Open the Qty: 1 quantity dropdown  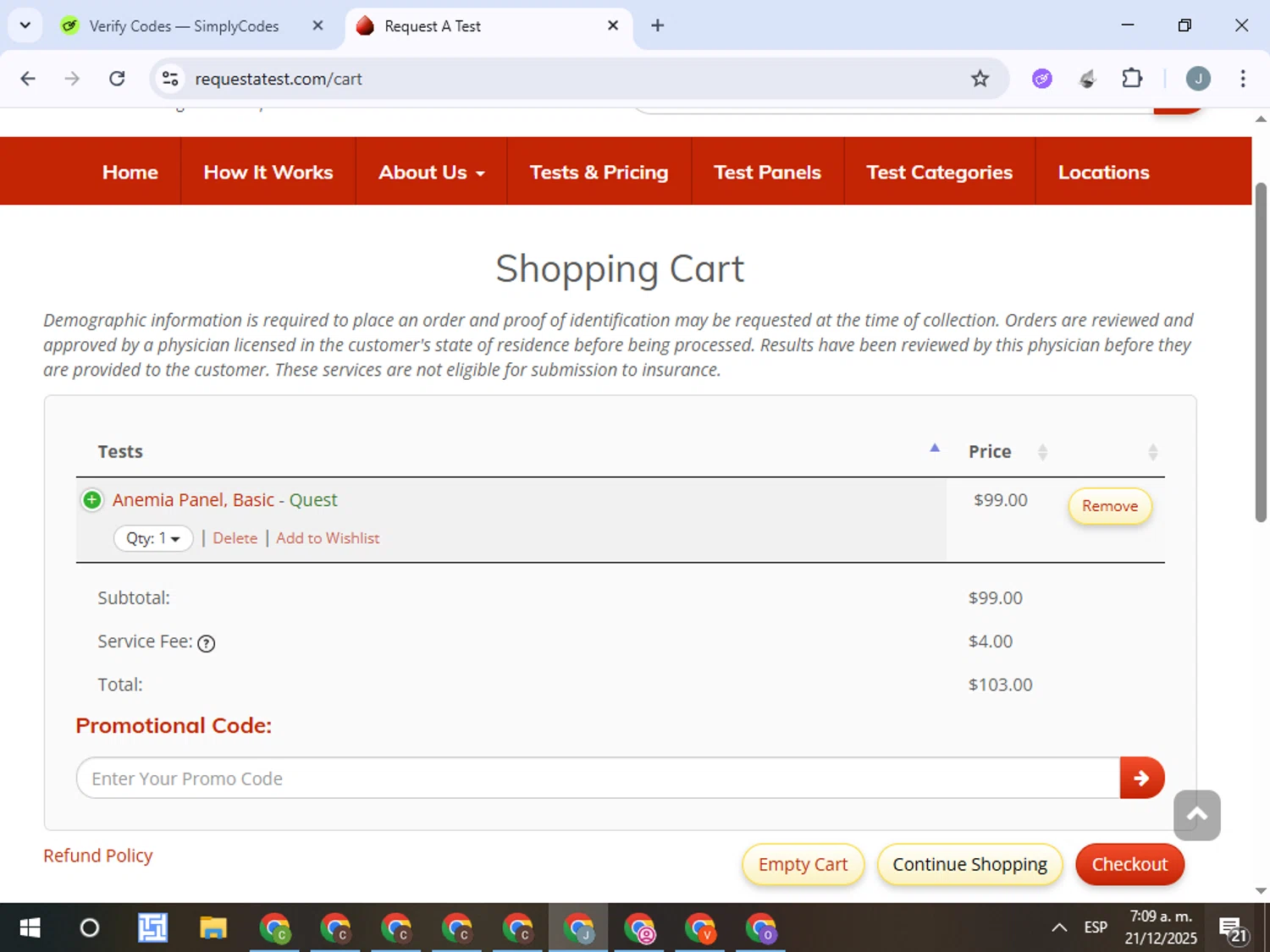pos(153,538)
